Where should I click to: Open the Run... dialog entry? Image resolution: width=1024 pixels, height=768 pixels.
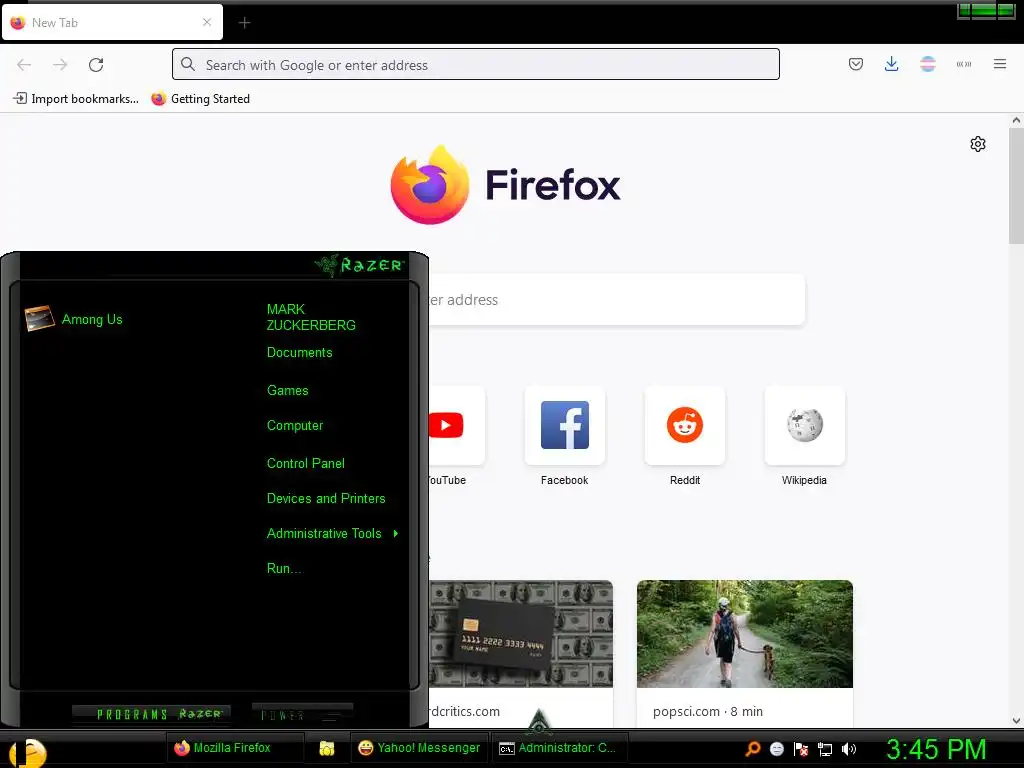283,569
